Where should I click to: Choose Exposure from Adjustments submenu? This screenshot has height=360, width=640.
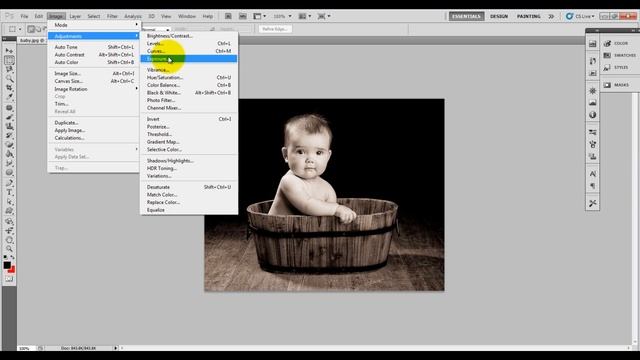tap(189, 59)
